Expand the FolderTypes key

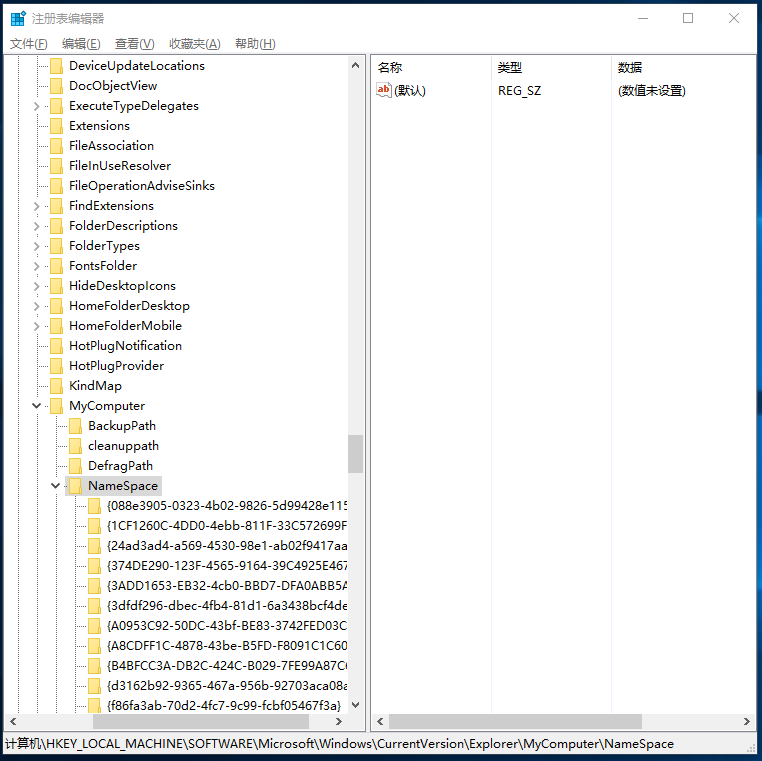click(x=36, y=246)
